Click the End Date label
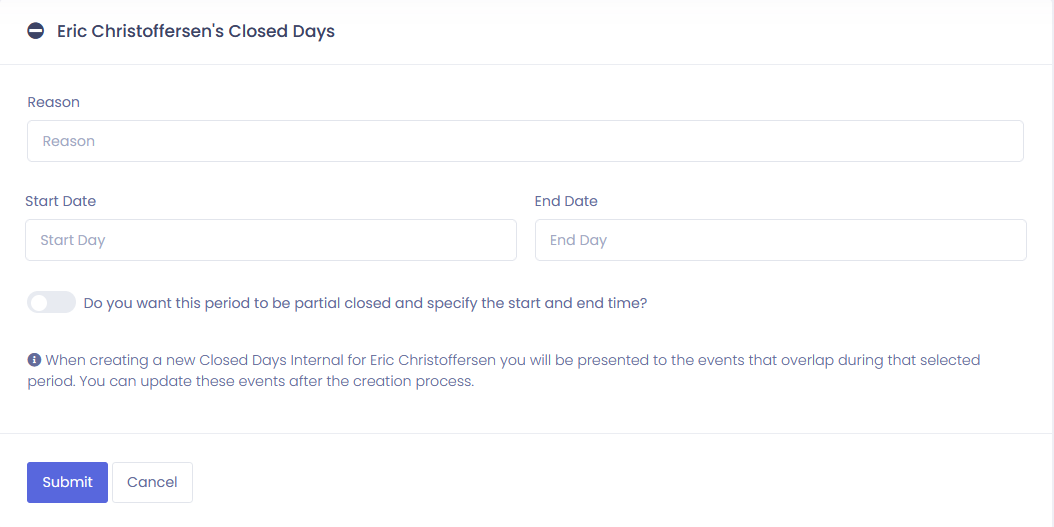Image resolution: width=1054 pixels, height=527 pixels. pos(566,201)
